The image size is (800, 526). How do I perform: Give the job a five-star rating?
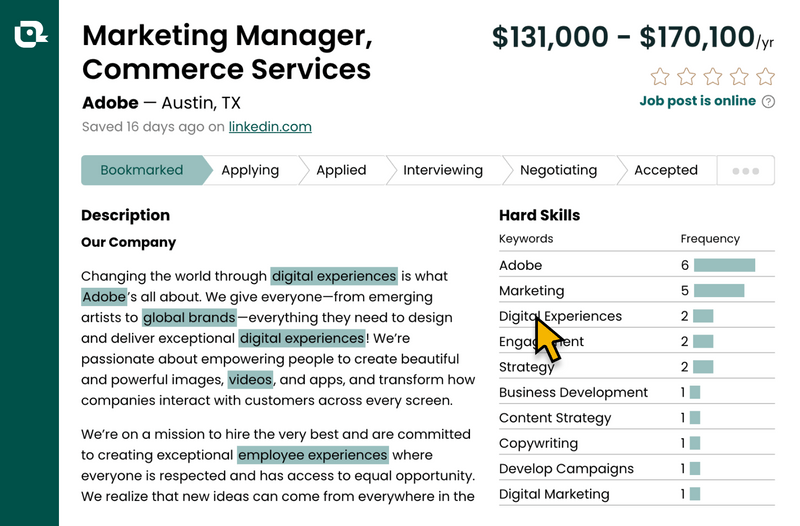point(765,77)
